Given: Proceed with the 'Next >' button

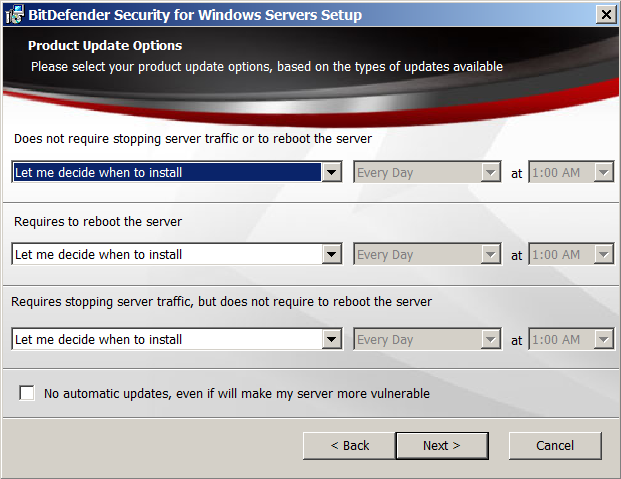Looking at the screenshot, I should (442, 446).
